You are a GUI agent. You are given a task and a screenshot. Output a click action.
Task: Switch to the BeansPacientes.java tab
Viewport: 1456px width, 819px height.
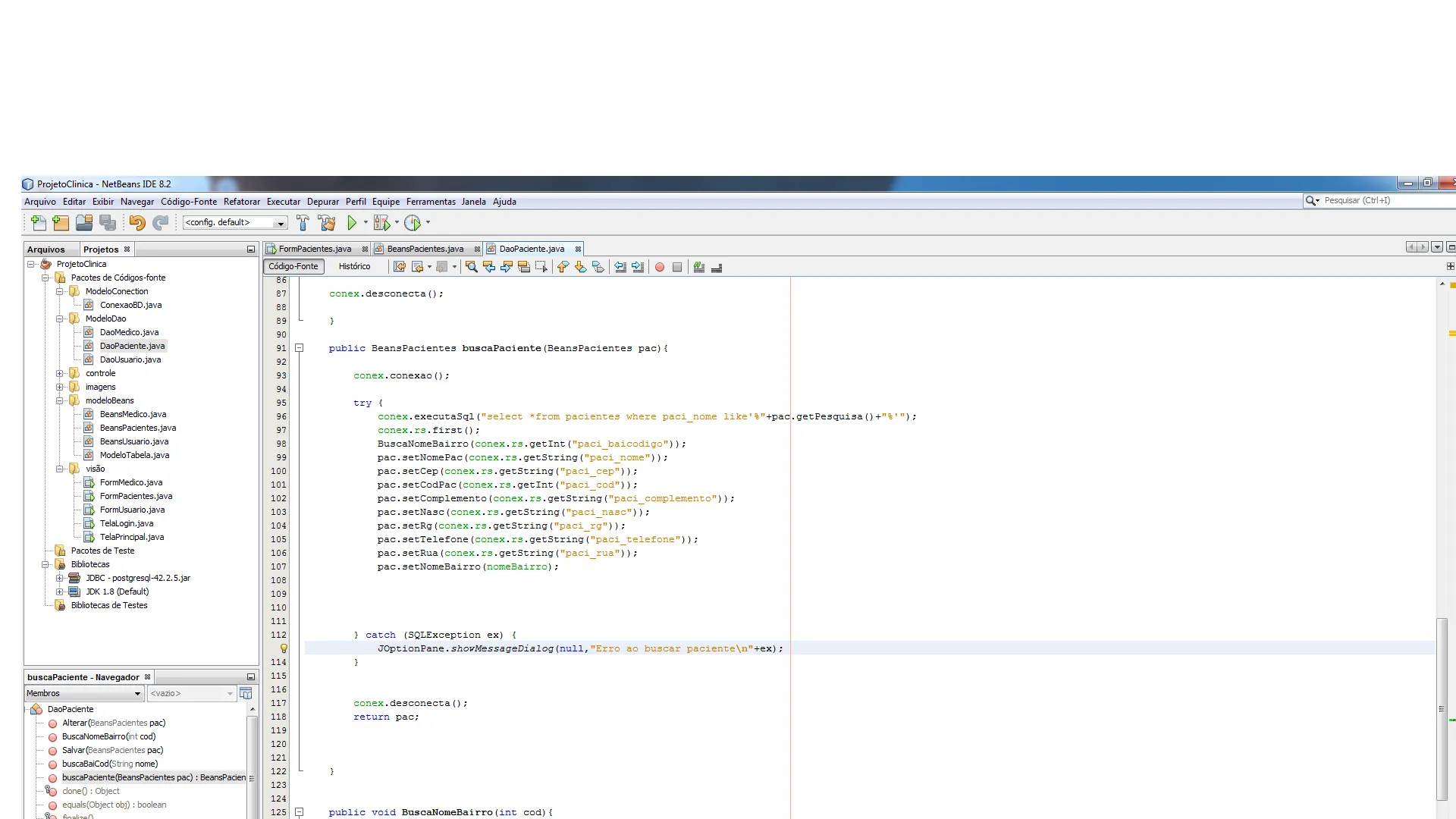coord(425,249)
